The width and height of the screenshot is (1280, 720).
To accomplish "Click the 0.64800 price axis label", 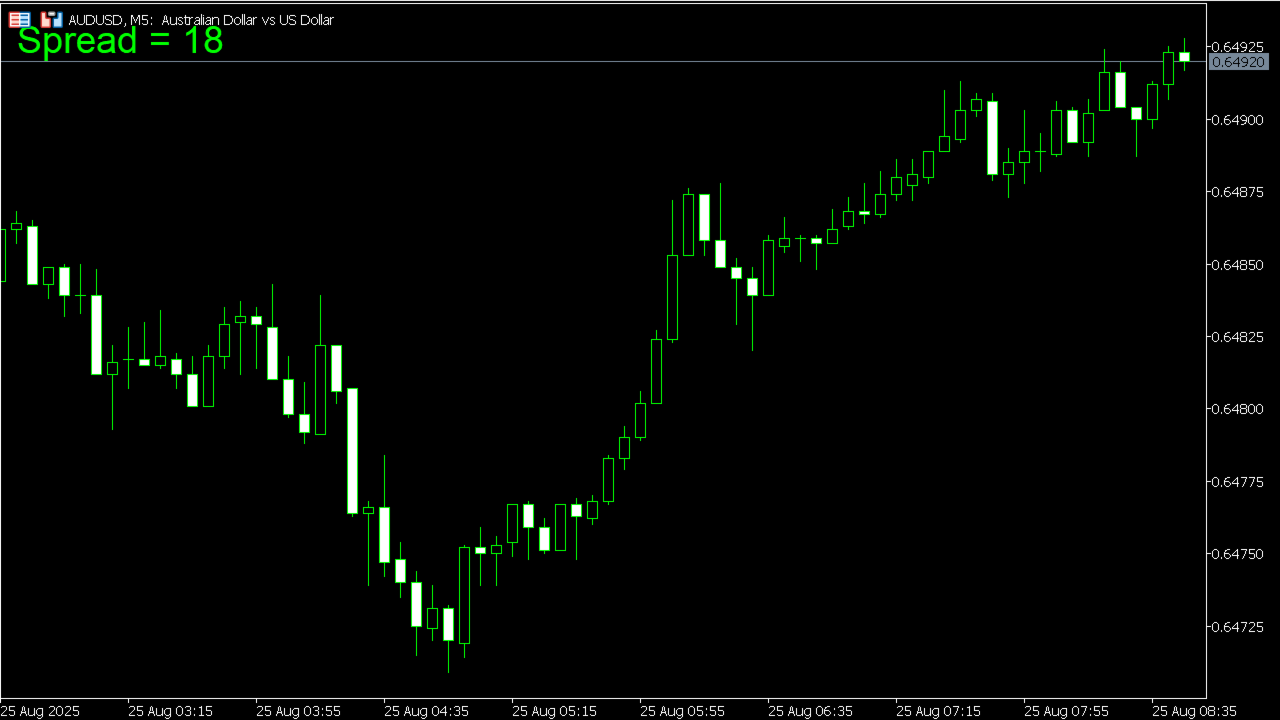I will pyautogui.click(x=1238, y=409).
